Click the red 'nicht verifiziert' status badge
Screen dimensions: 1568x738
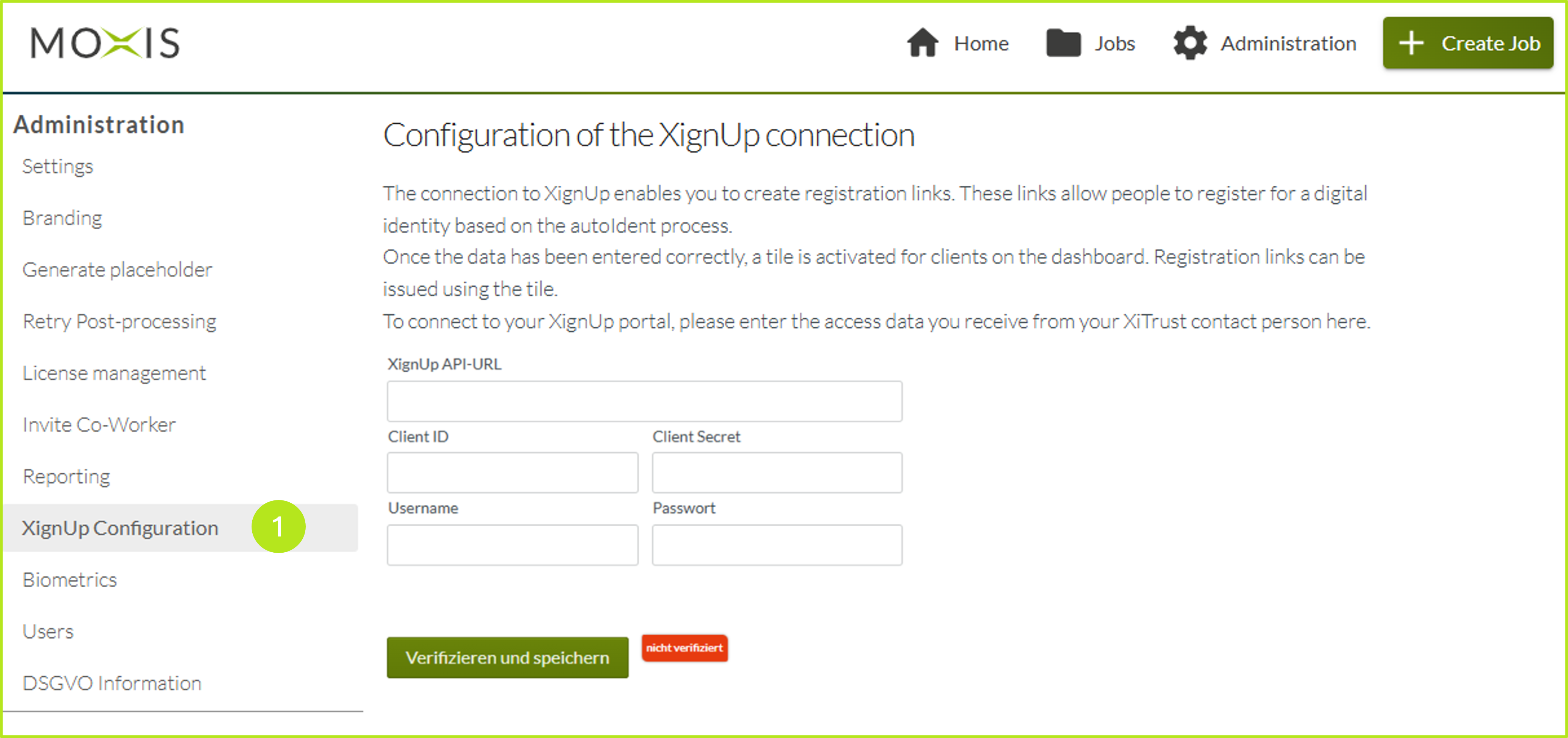684,648
